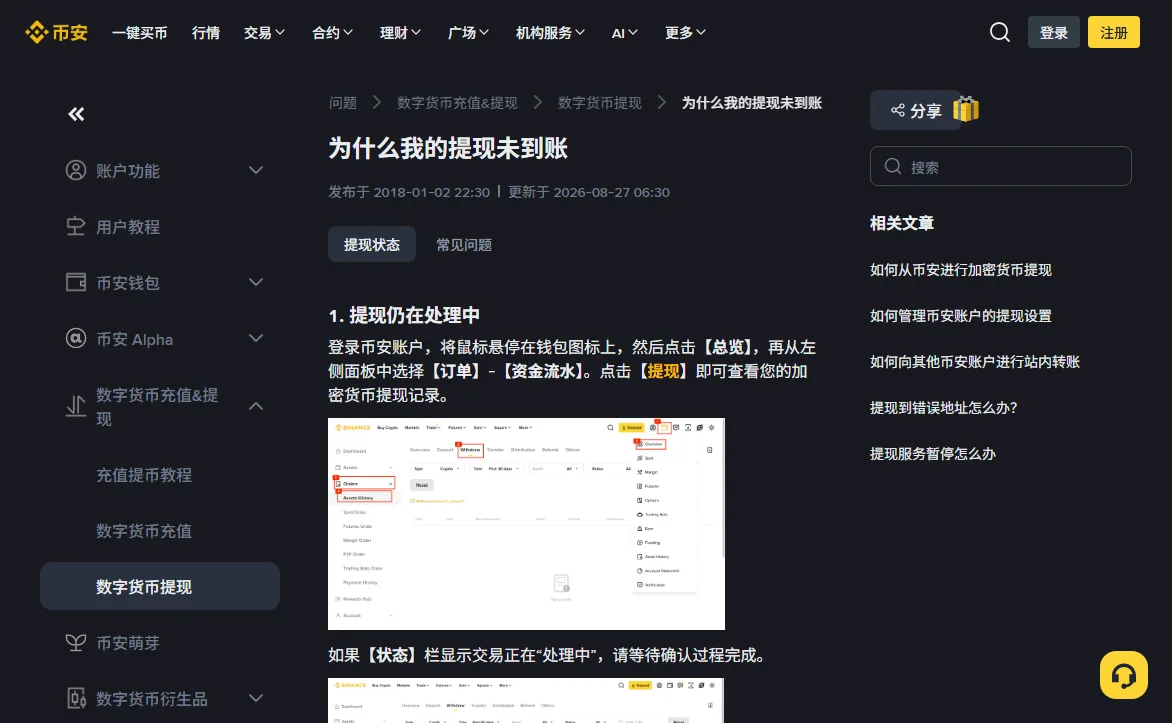The image size is (1172, 723).
Task: Open the 理财 dropdown menu
Action: coord(401,33)
